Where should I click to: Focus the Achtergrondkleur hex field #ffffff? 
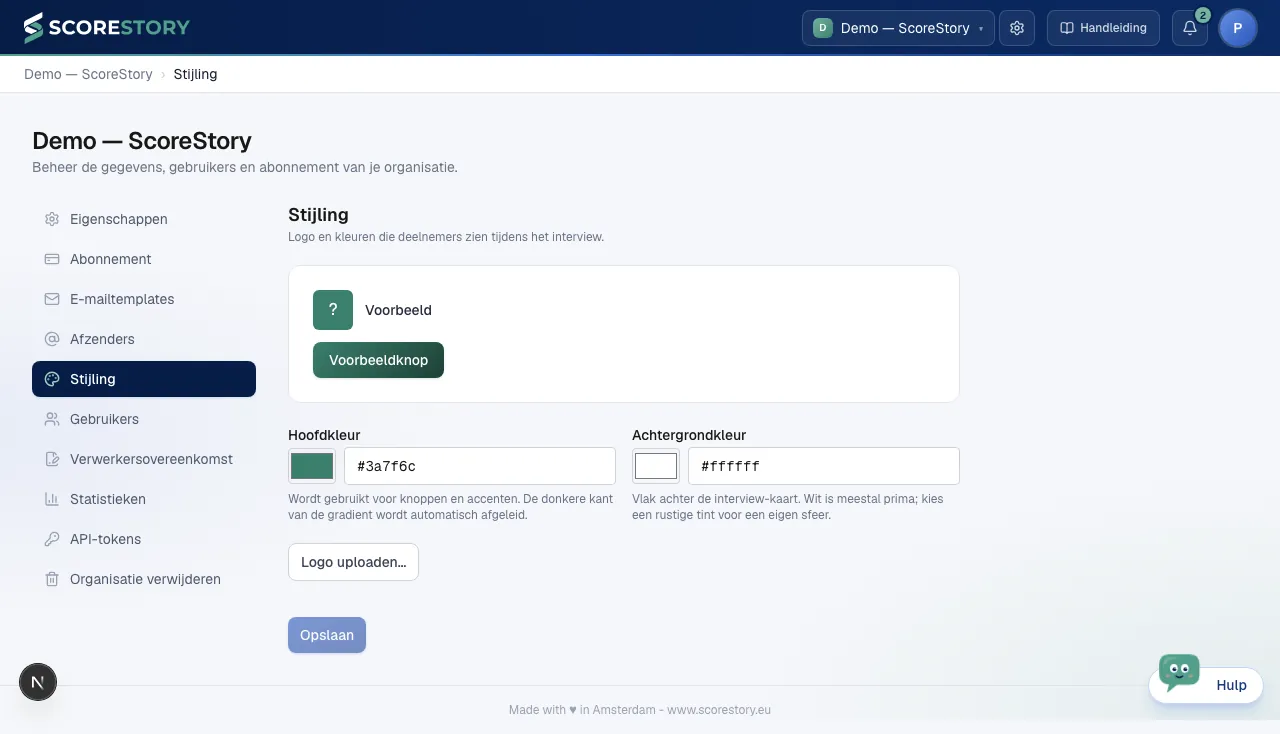[824, 466]
